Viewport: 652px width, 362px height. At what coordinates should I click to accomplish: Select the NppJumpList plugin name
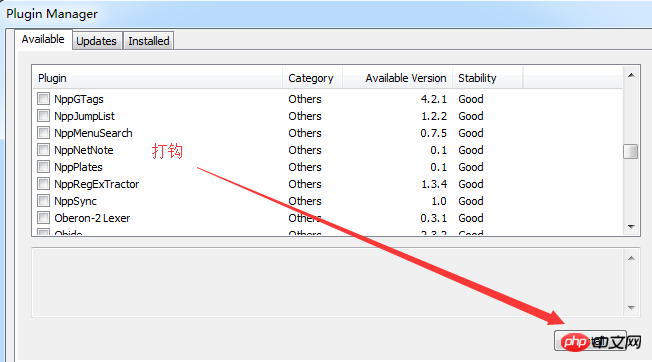(84, 116)
